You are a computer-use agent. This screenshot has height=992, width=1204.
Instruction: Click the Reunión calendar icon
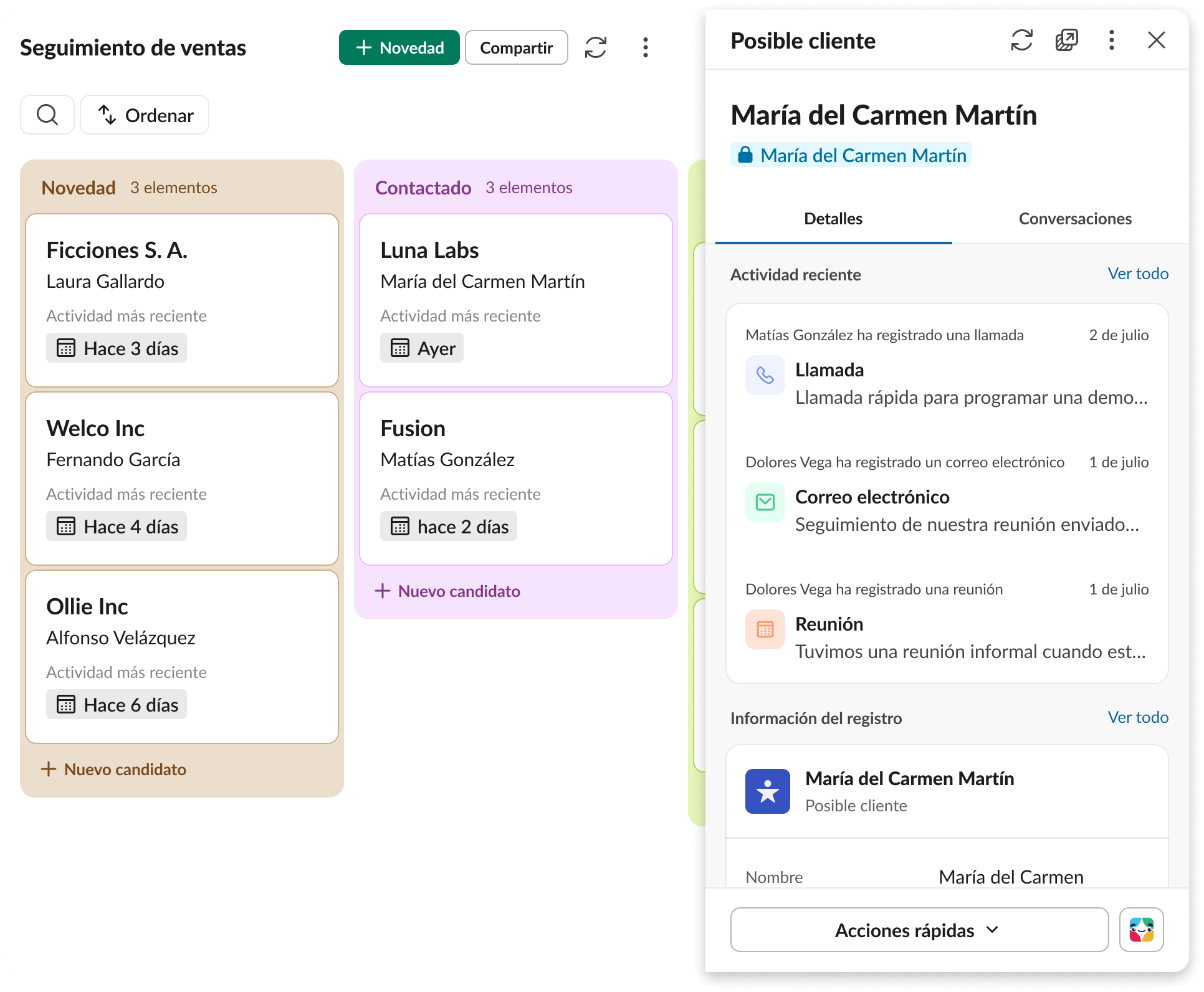(765, 629)
